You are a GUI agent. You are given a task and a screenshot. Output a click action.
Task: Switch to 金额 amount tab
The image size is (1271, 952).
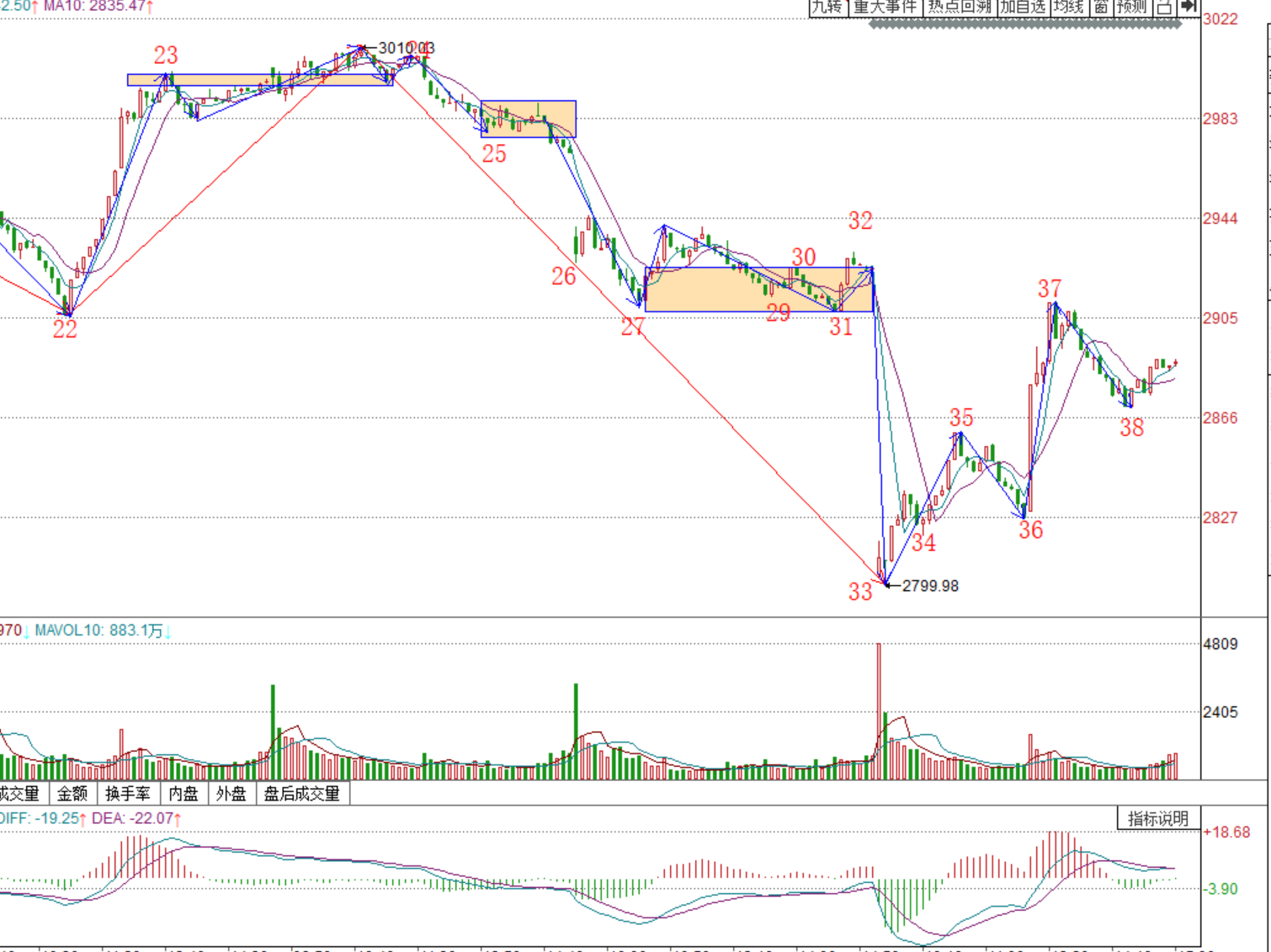[x=72, y=794]
